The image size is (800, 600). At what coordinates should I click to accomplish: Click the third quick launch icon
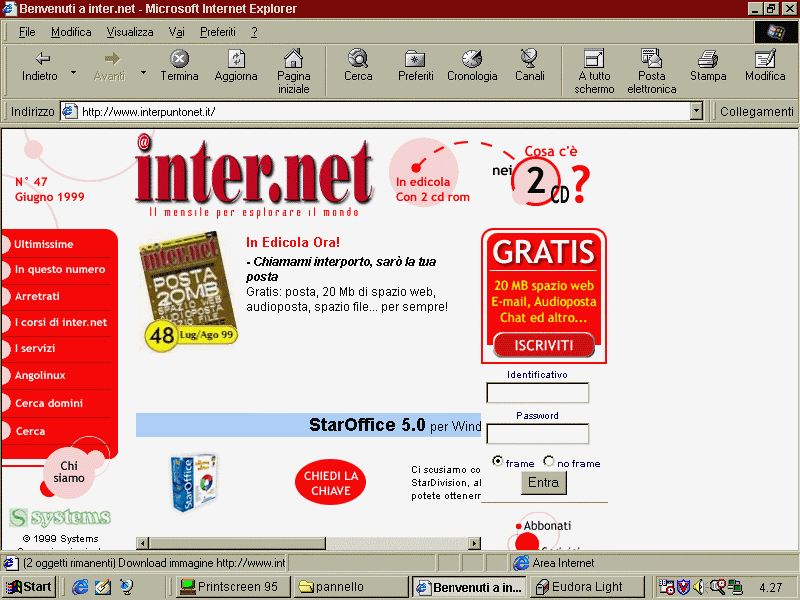[126, 587]
